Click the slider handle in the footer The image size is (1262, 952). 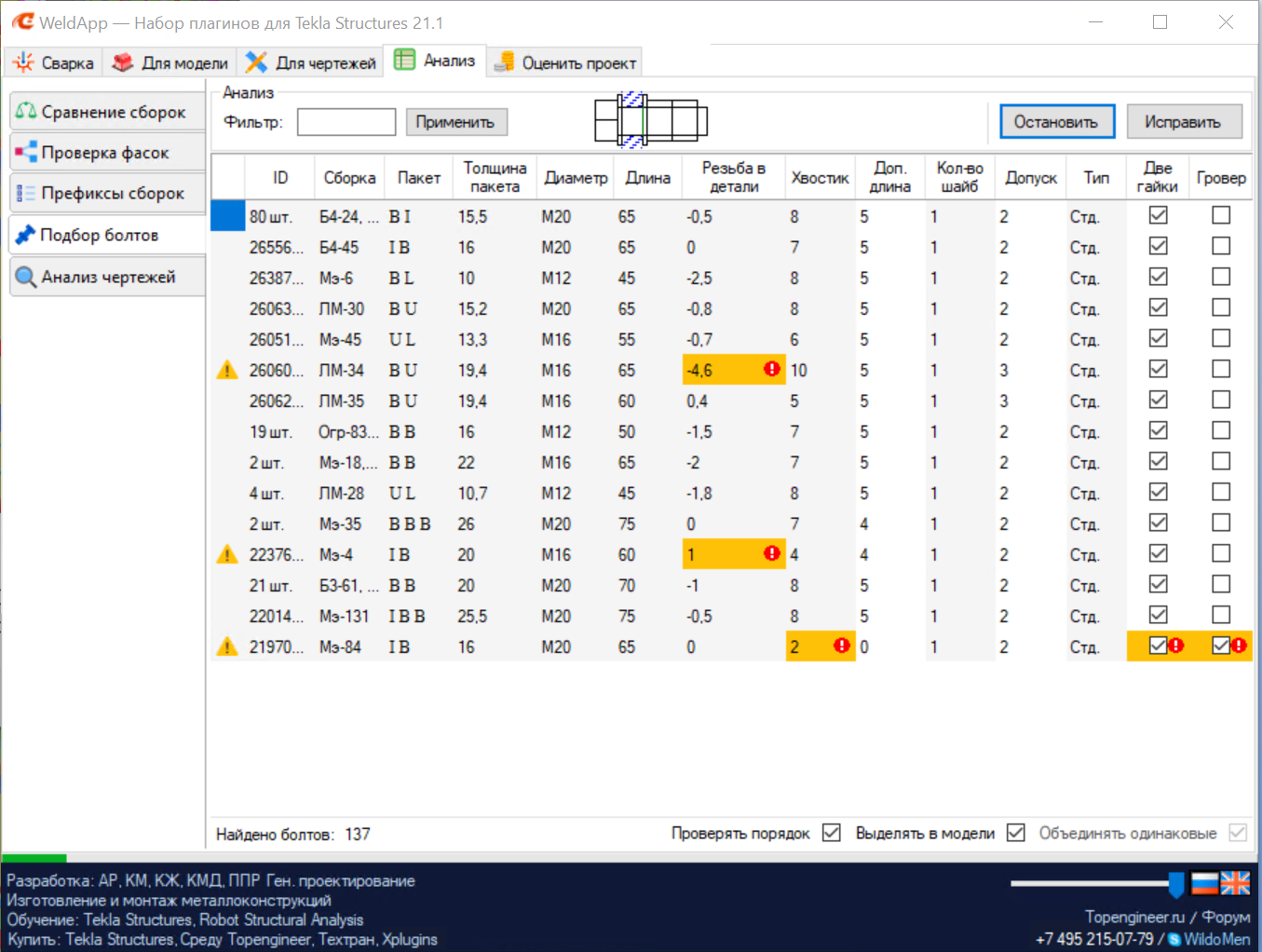tap(1176, 883)
